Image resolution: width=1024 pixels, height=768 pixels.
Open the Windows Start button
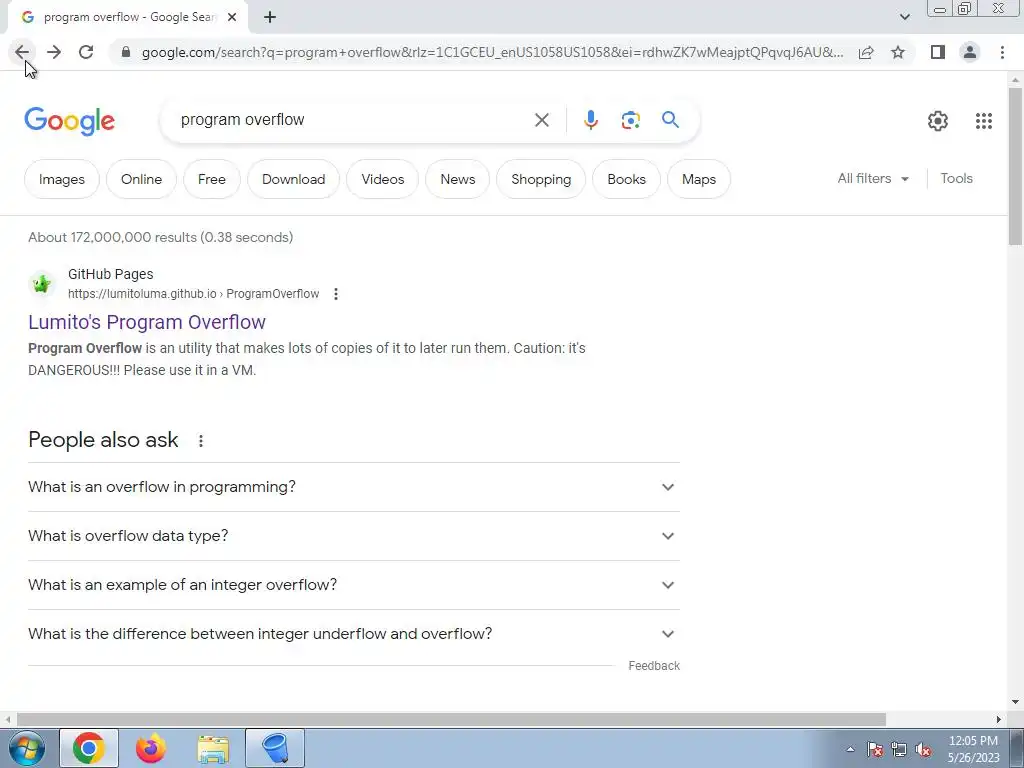pyautogui.click(x=26, y=748)
